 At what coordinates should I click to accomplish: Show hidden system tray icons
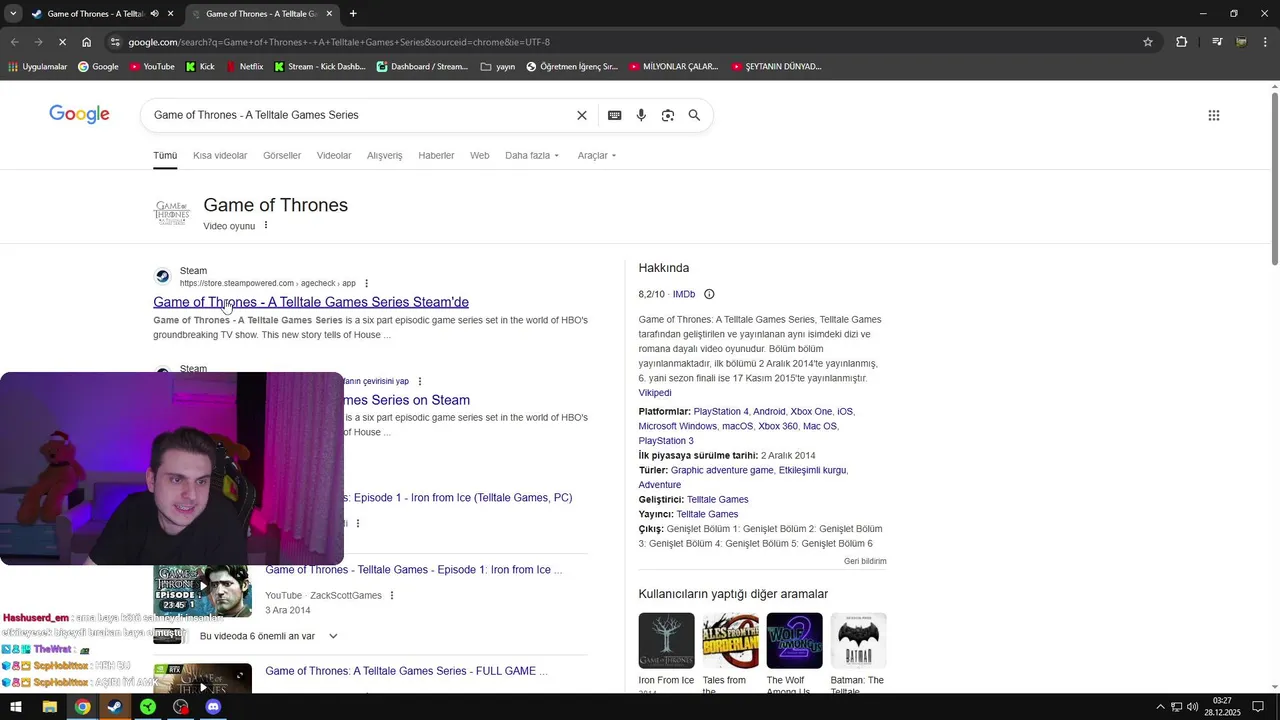click(1160, 707)
